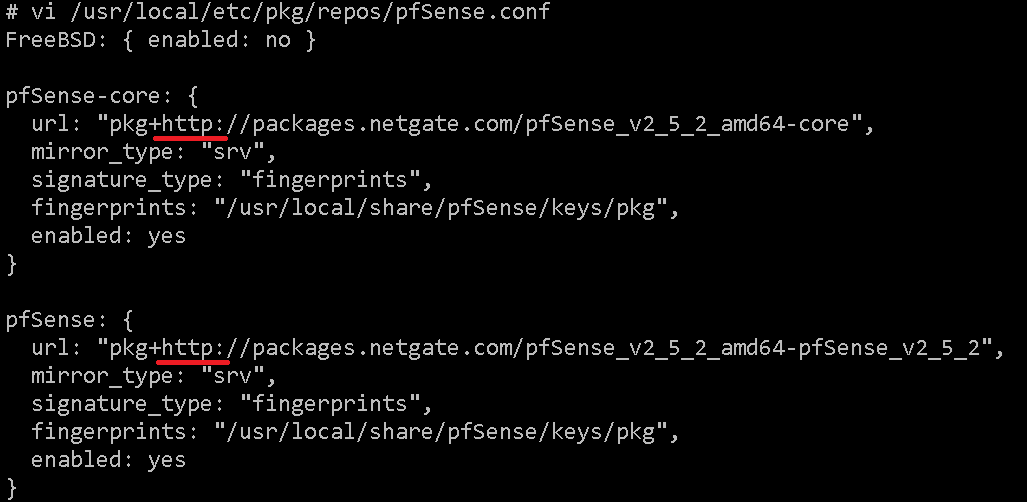The height and width of the screenshot is (502, 1027).
Task: Click mirror_type "srv" in last pfSense block
Action: pyautogui.click(x=237, y=376)
